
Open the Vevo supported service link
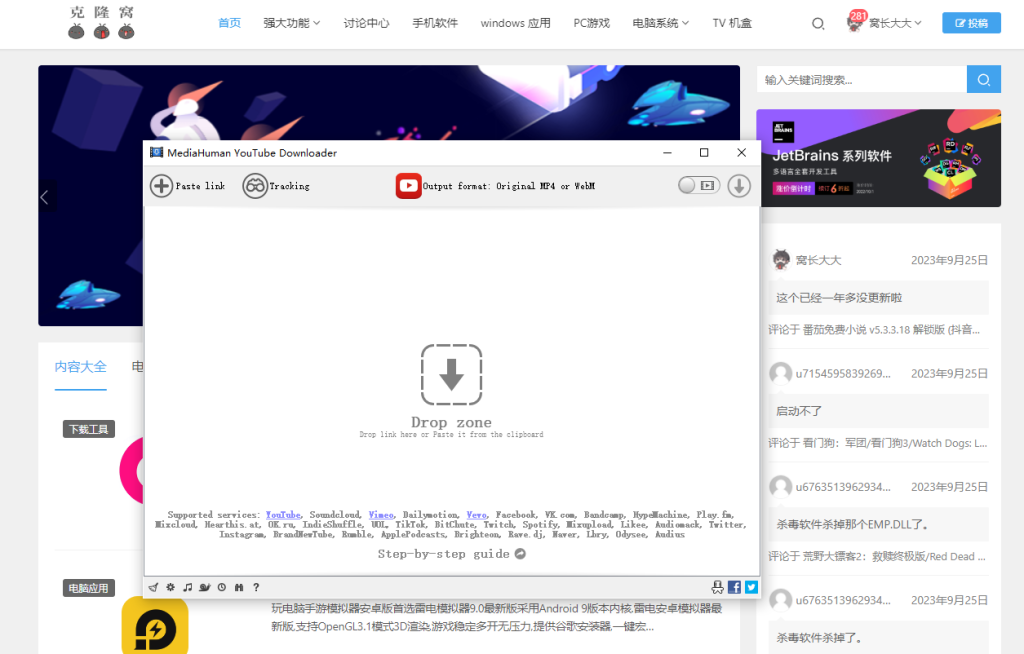477,515
